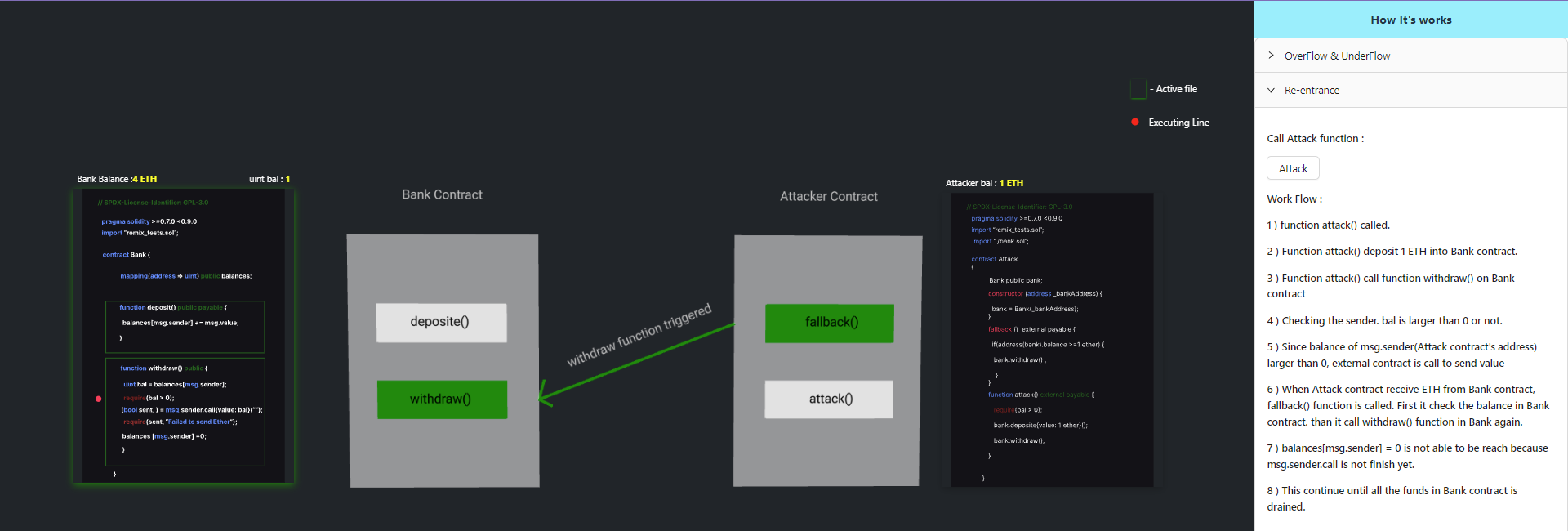Click the Bank Balance 4 ETH label

[117, 179]
